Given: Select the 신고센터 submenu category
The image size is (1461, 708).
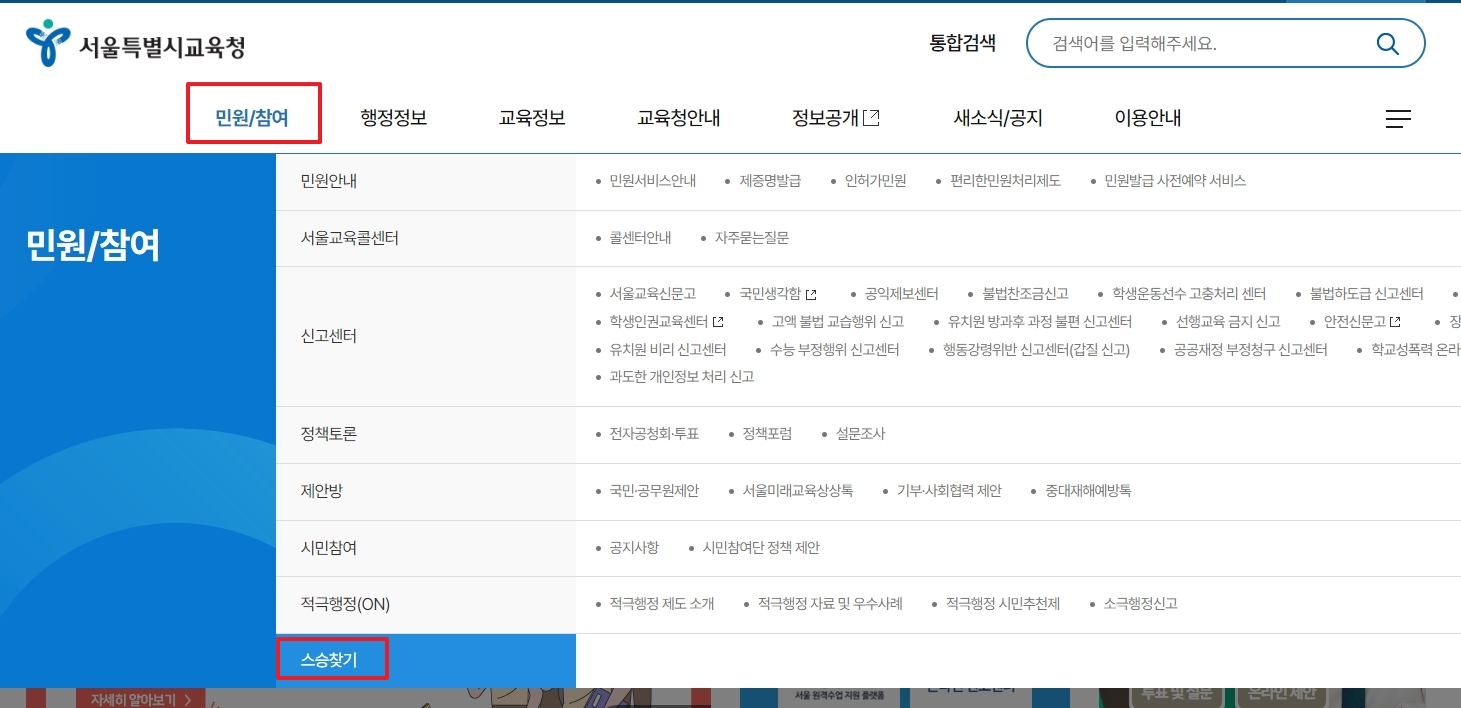Looking at the screenshot, I should tap(426, 336).
